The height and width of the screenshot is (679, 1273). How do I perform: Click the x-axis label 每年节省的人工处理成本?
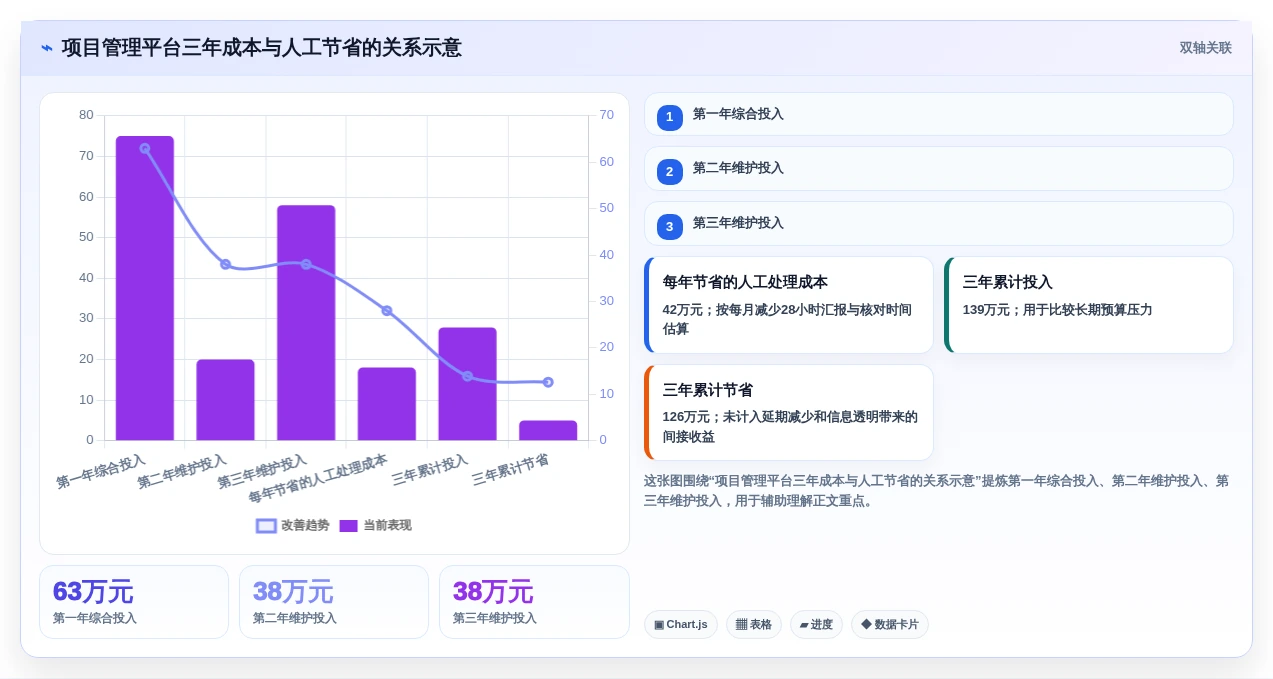(x=318, y=478)
